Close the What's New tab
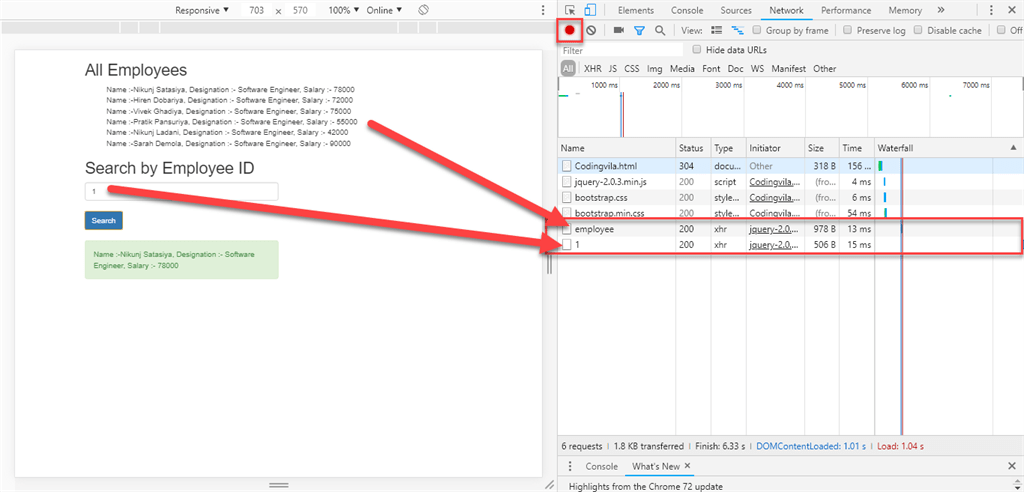Viewport: 1024px width, 492px height. [687, 466]
